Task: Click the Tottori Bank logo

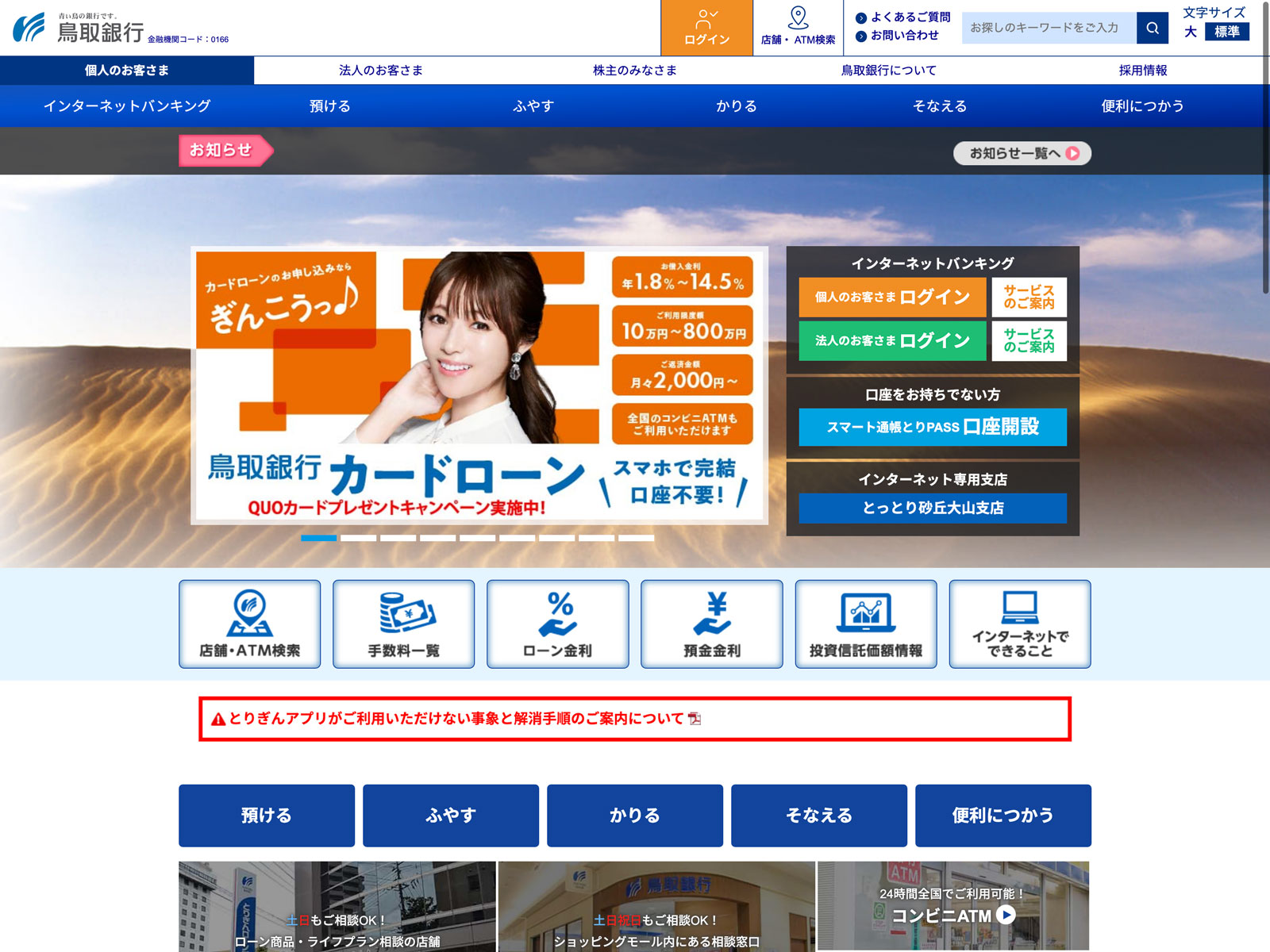Action: point(79,29)
